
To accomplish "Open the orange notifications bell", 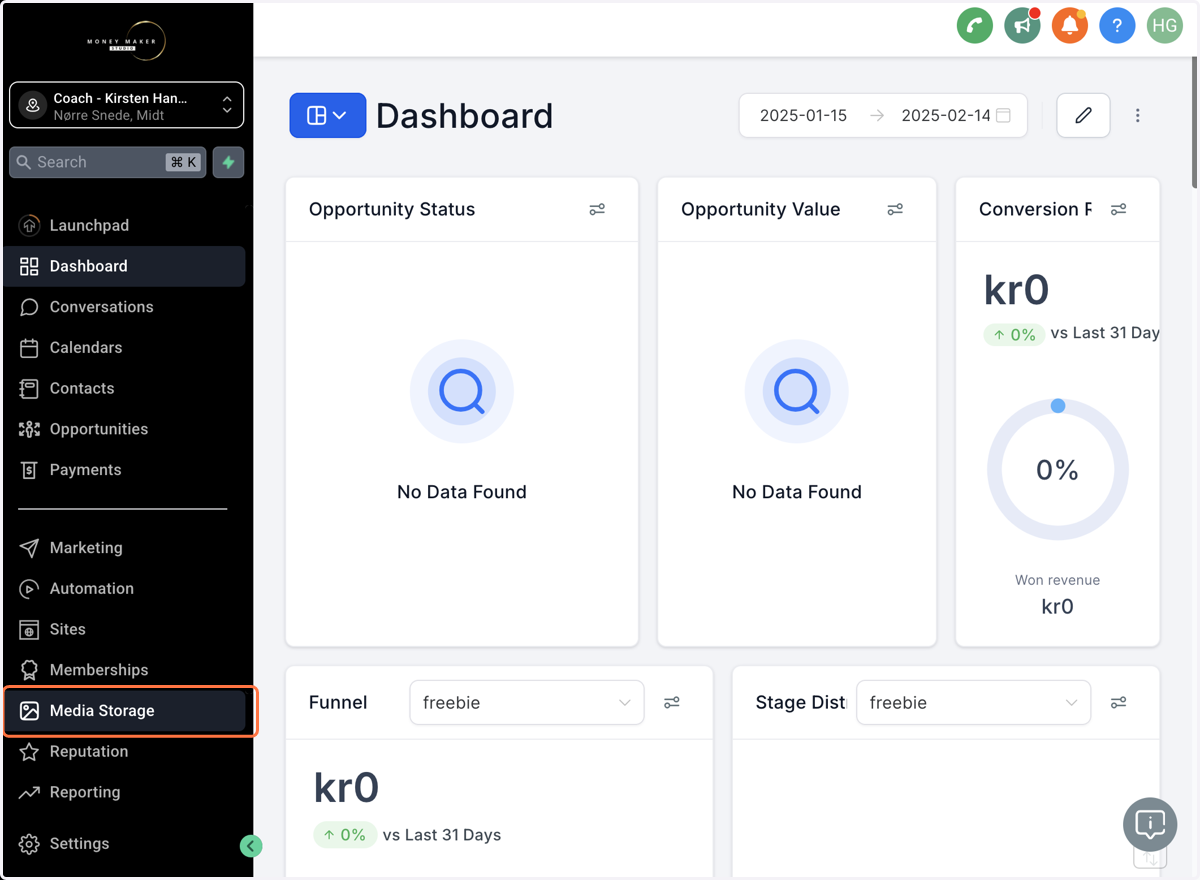I will [1069, 26].
